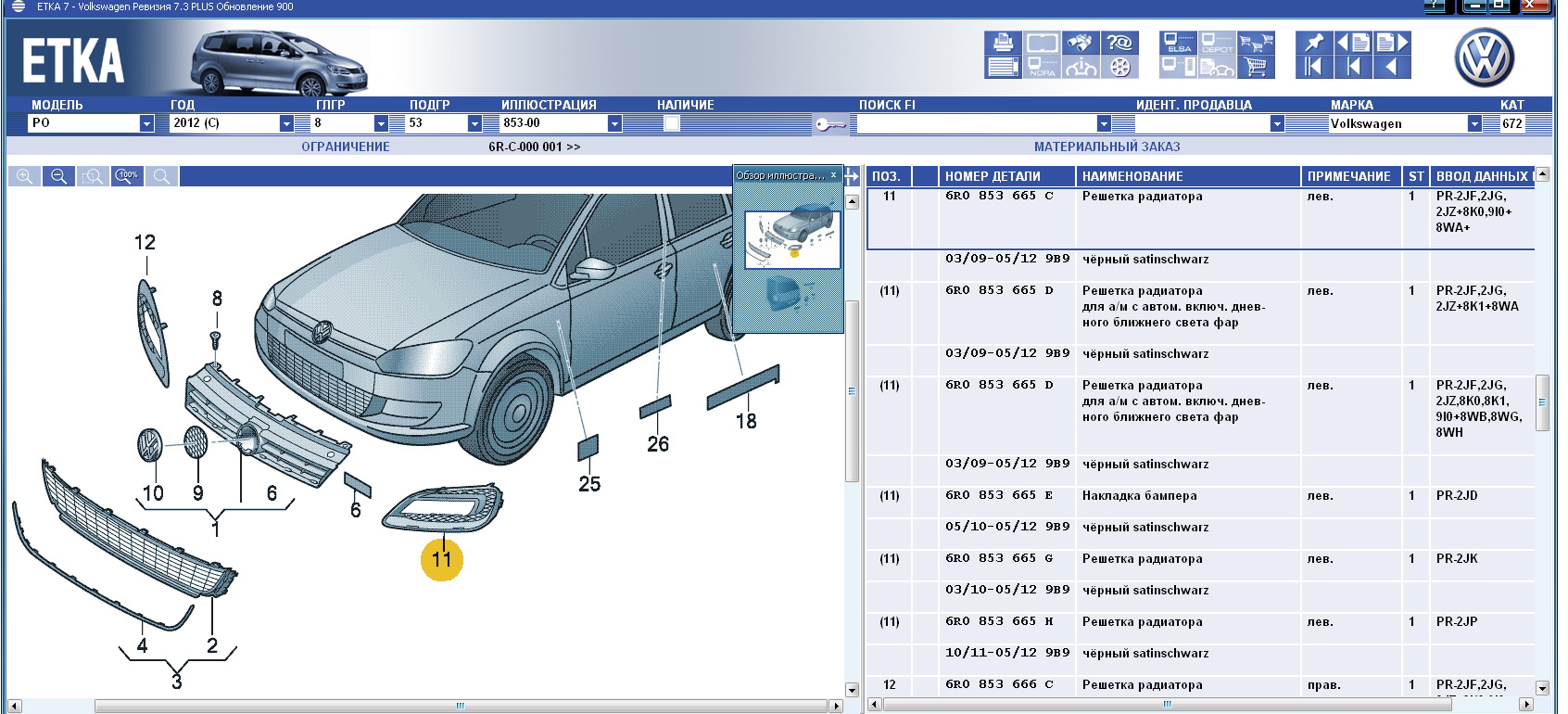This screenshot has width=1568, height=714.
Task: Zoom in on the illustration
Action: (24, 176)
